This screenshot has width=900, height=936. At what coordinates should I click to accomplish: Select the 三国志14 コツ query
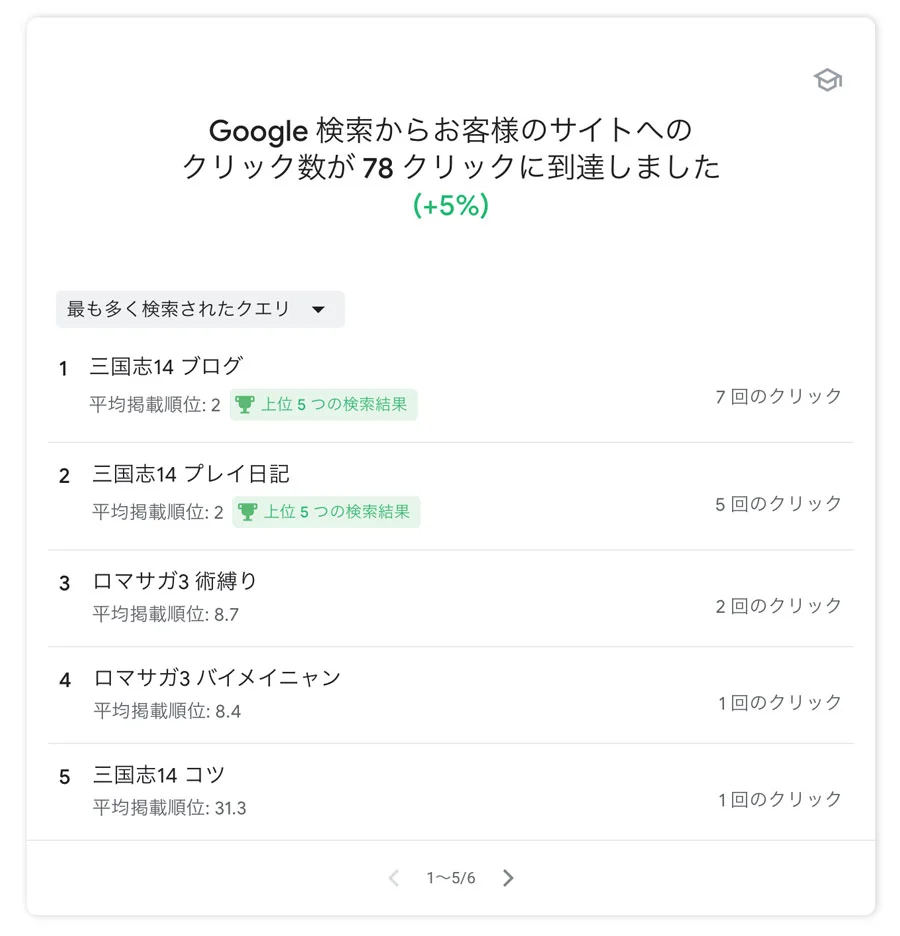coord(159,775)
